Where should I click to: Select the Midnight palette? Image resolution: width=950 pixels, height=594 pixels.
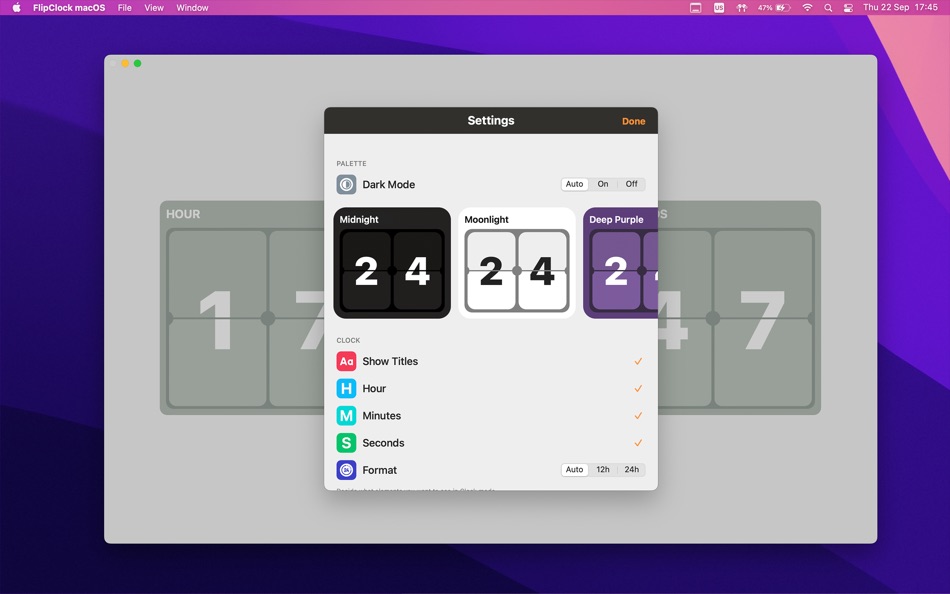coord(392,263)
